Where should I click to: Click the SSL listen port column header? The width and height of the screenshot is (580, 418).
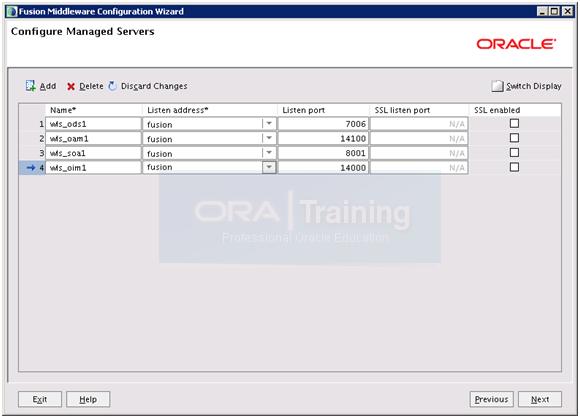(419, 110)
